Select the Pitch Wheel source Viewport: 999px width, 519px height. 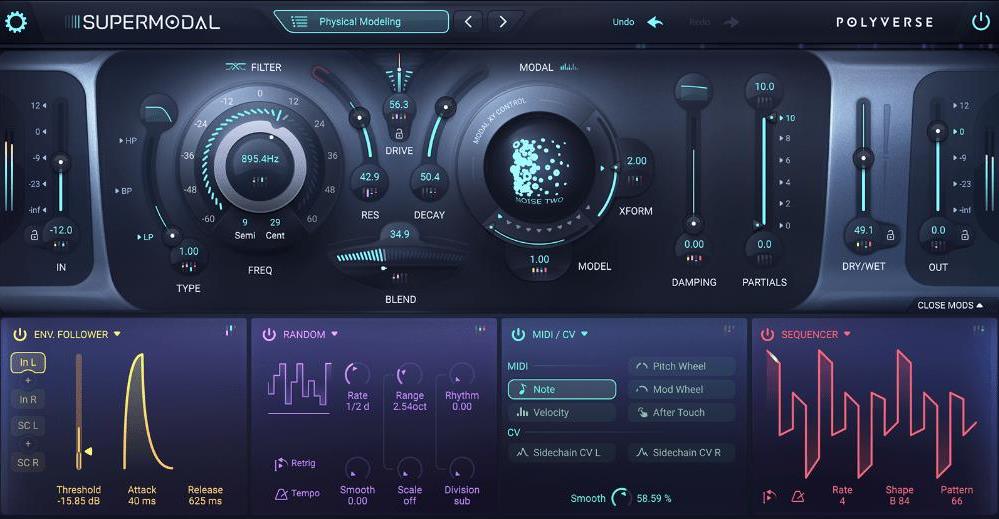682,366
